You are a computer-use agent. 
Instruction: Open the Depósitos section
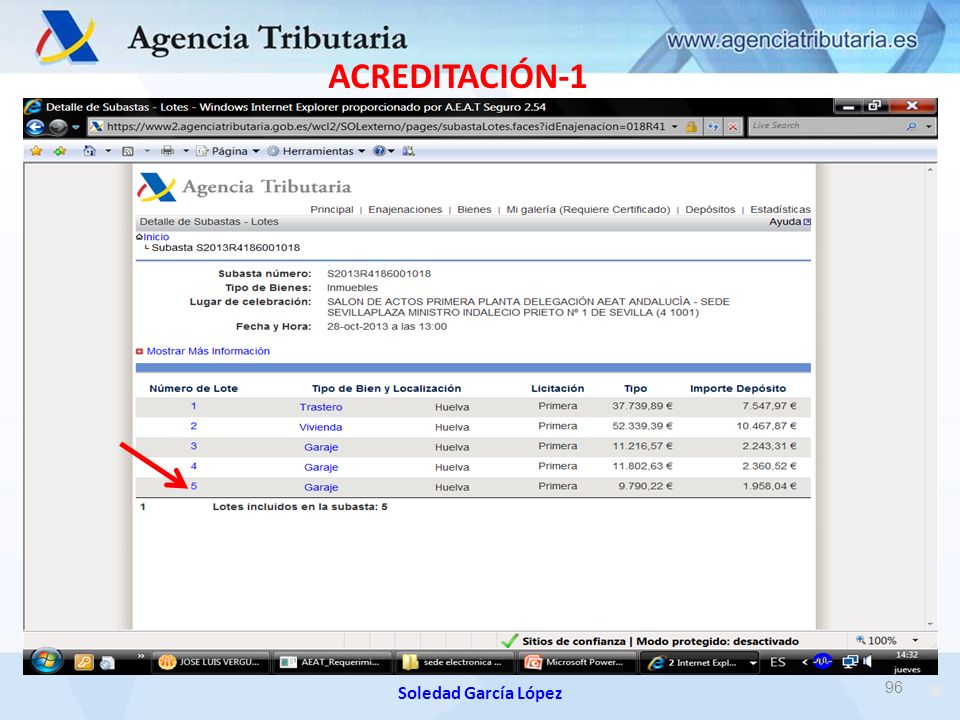click(x=710, y=209)
